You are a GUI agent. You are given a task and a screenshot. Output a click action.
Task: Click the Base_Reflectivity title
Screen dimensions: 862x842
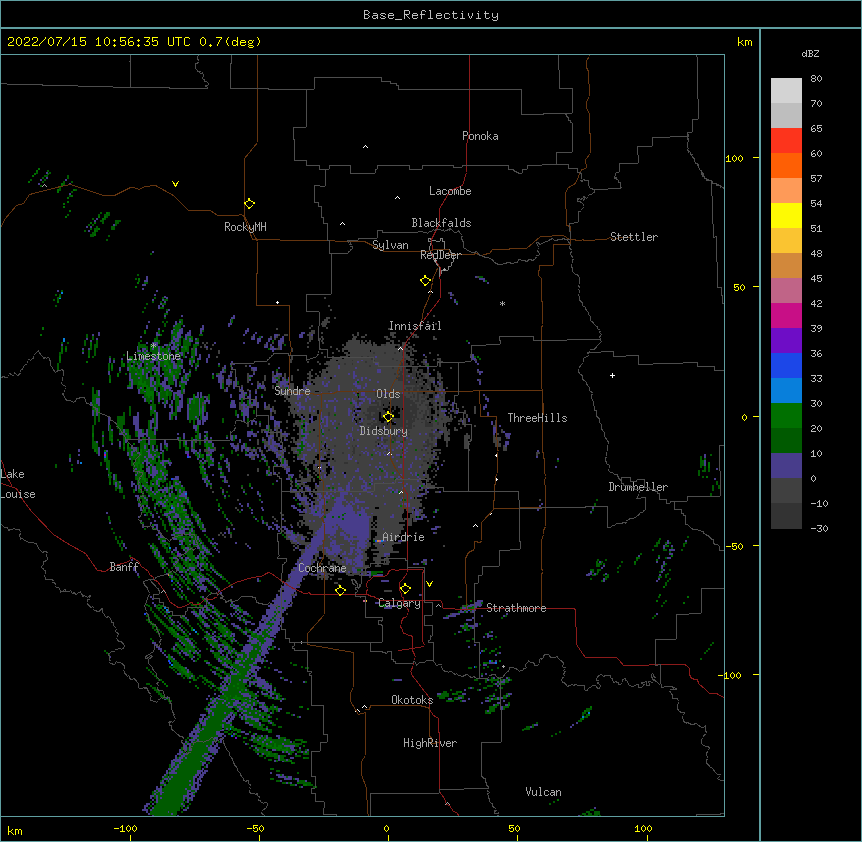(x=431, y=15)
